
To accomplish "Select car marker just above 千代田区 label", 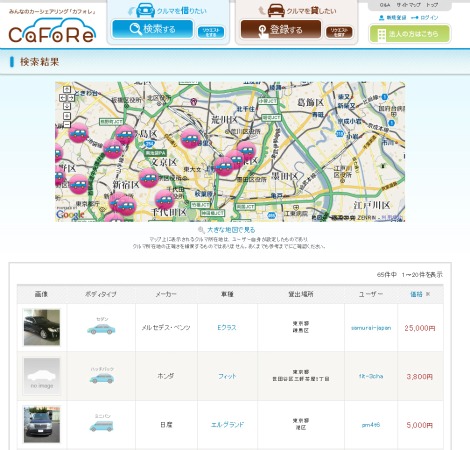I will [x=165, y=199].
